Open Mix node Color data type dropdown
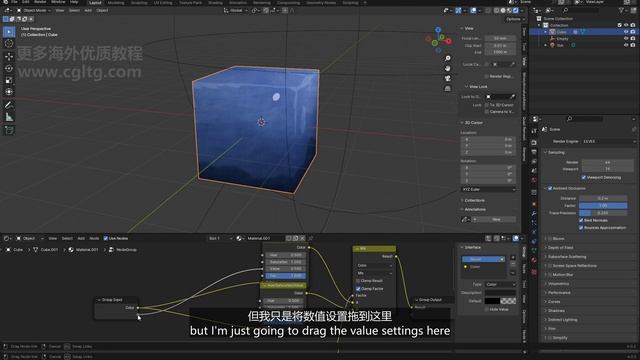This screenshot has height=360, width=640. pyautogui.click(x=375, y=266)
